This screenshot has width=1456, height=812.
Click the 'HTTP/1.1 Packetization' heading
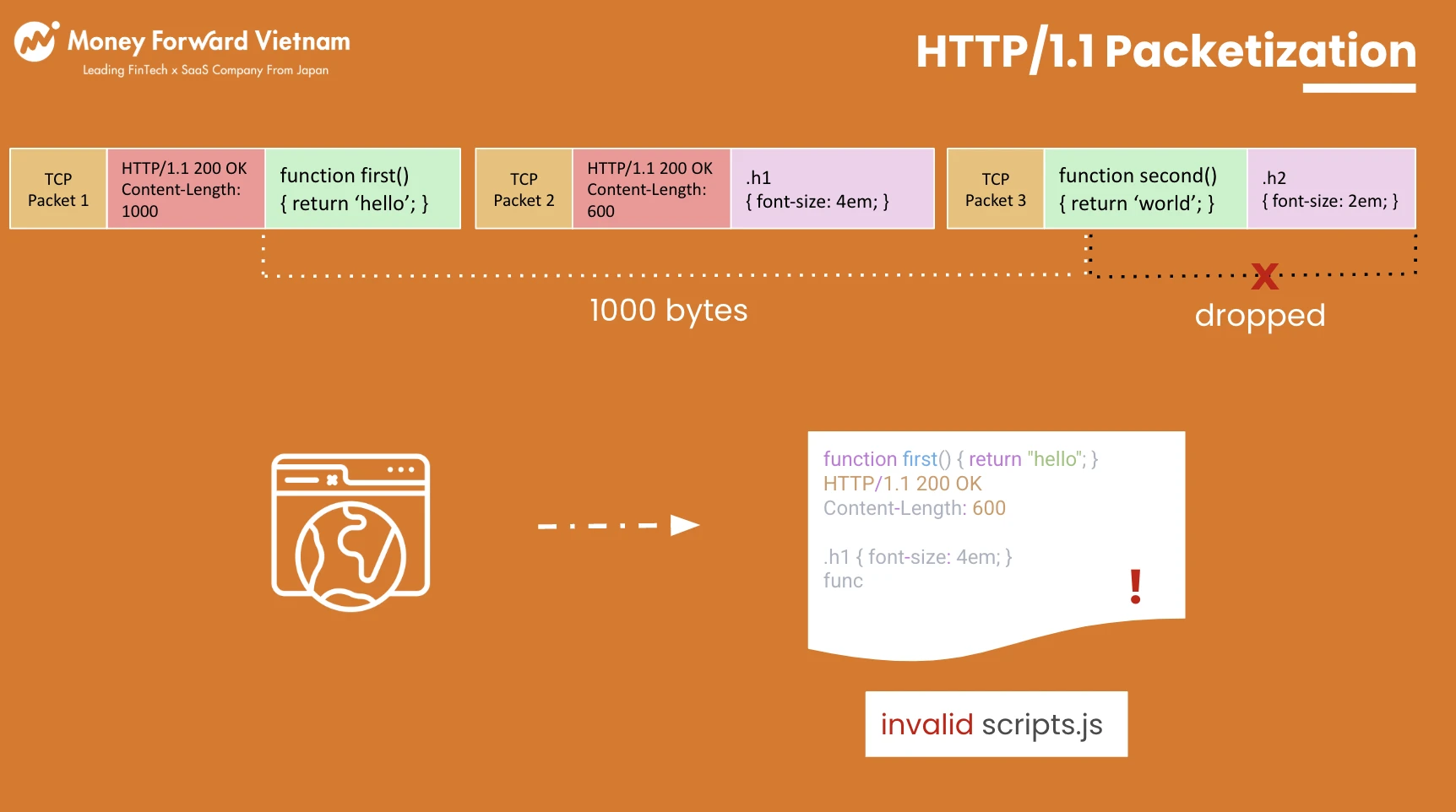tap(1165, 51)
